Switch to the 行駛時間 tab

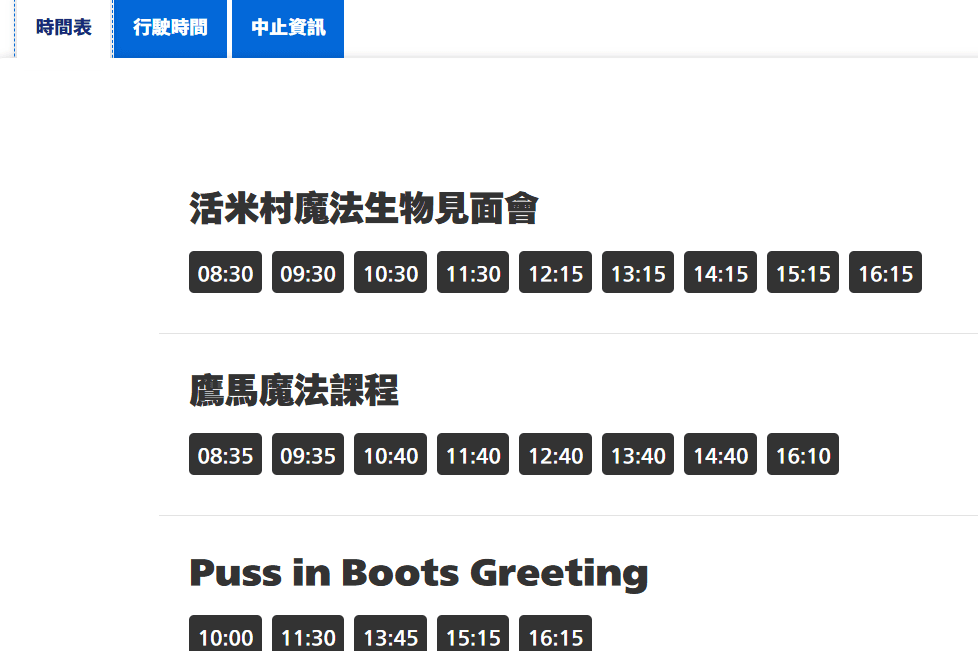point(170,28)
